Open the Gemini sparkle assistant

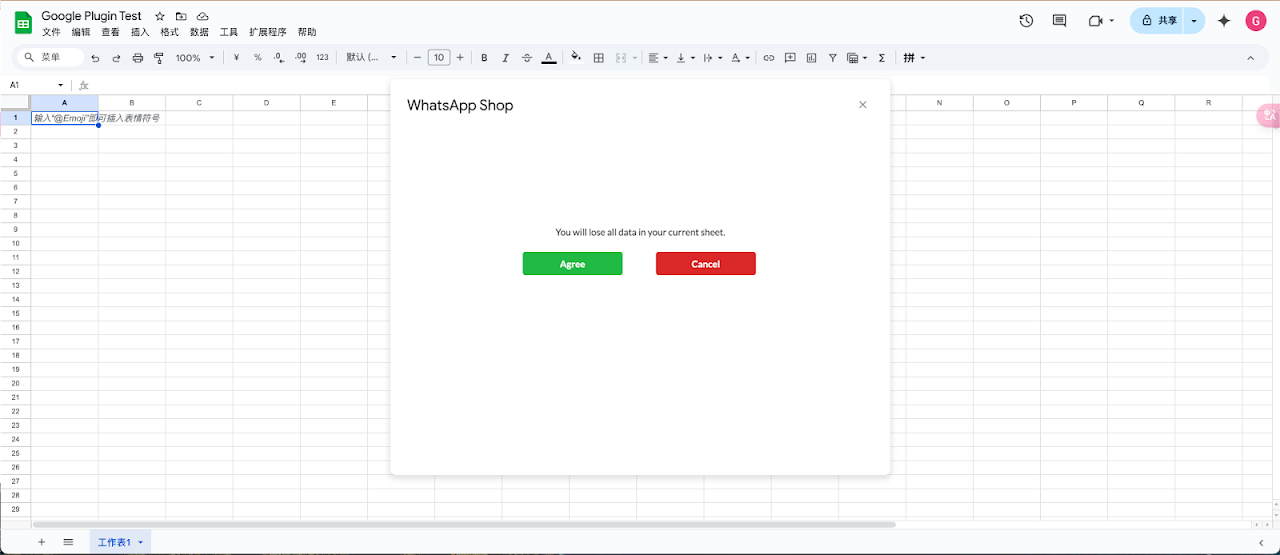[1224, 20]
